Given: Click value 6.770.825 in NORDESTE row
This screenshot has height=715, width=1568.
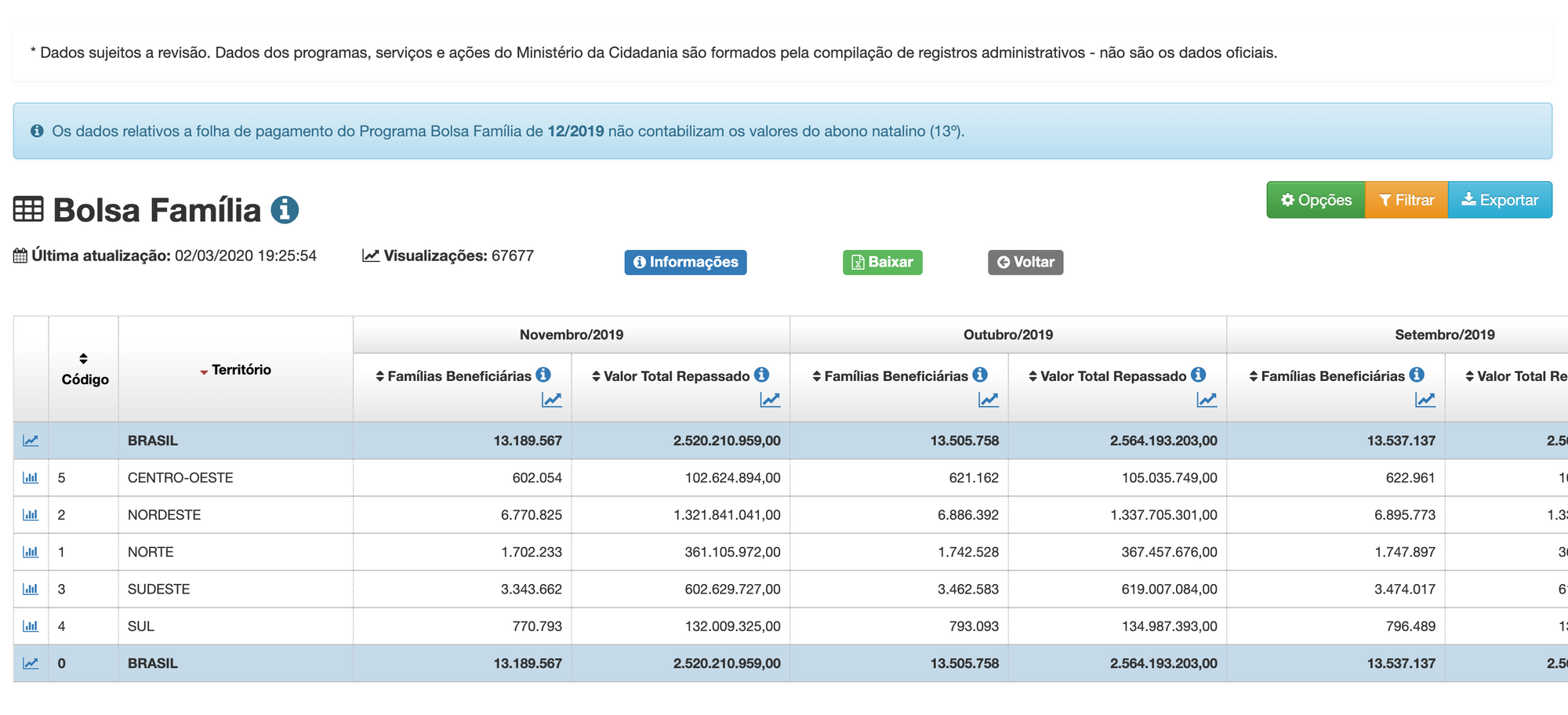Looking at the screenshot, I should coord(532,514).
